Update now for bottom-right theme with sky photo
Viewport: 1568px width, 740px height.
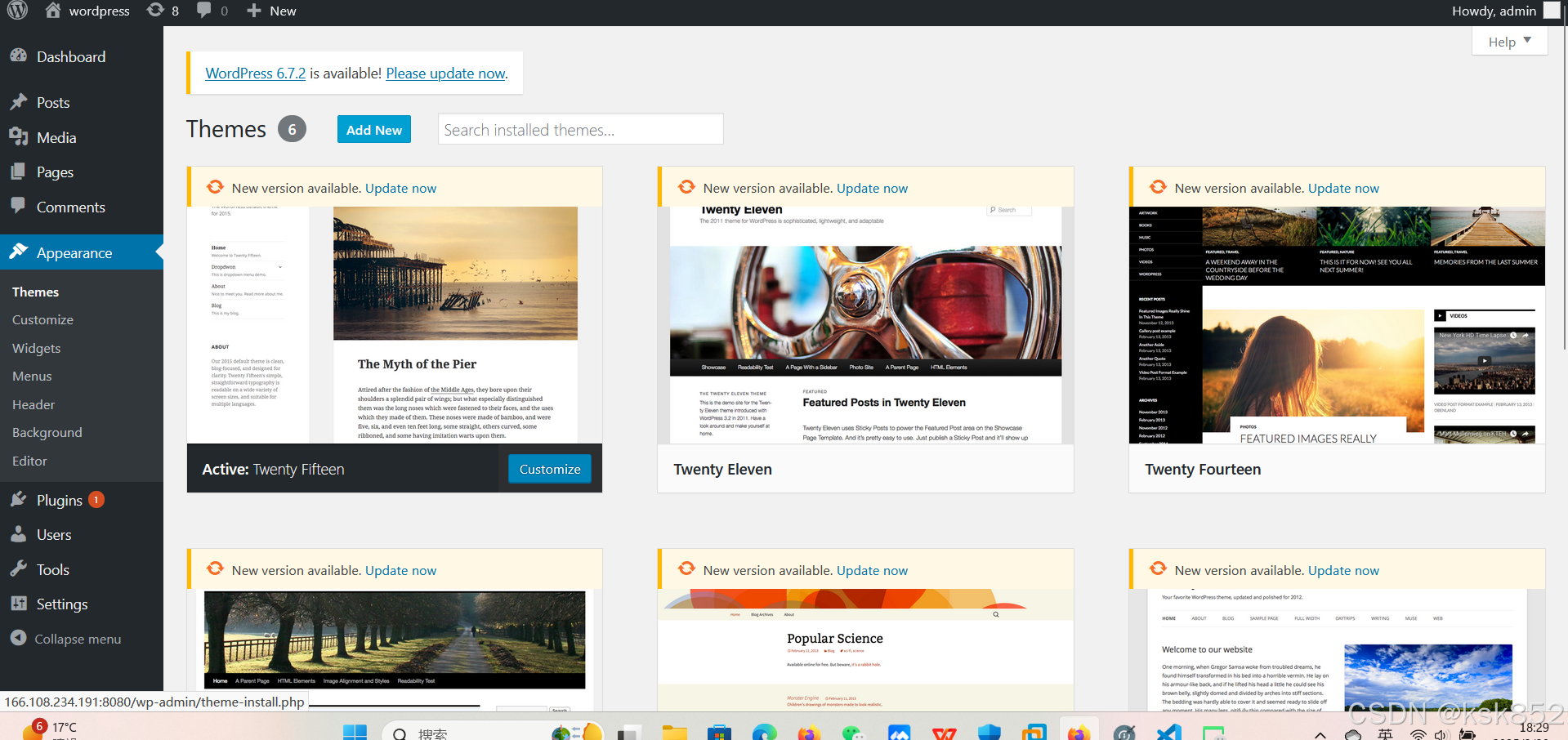1343,570
